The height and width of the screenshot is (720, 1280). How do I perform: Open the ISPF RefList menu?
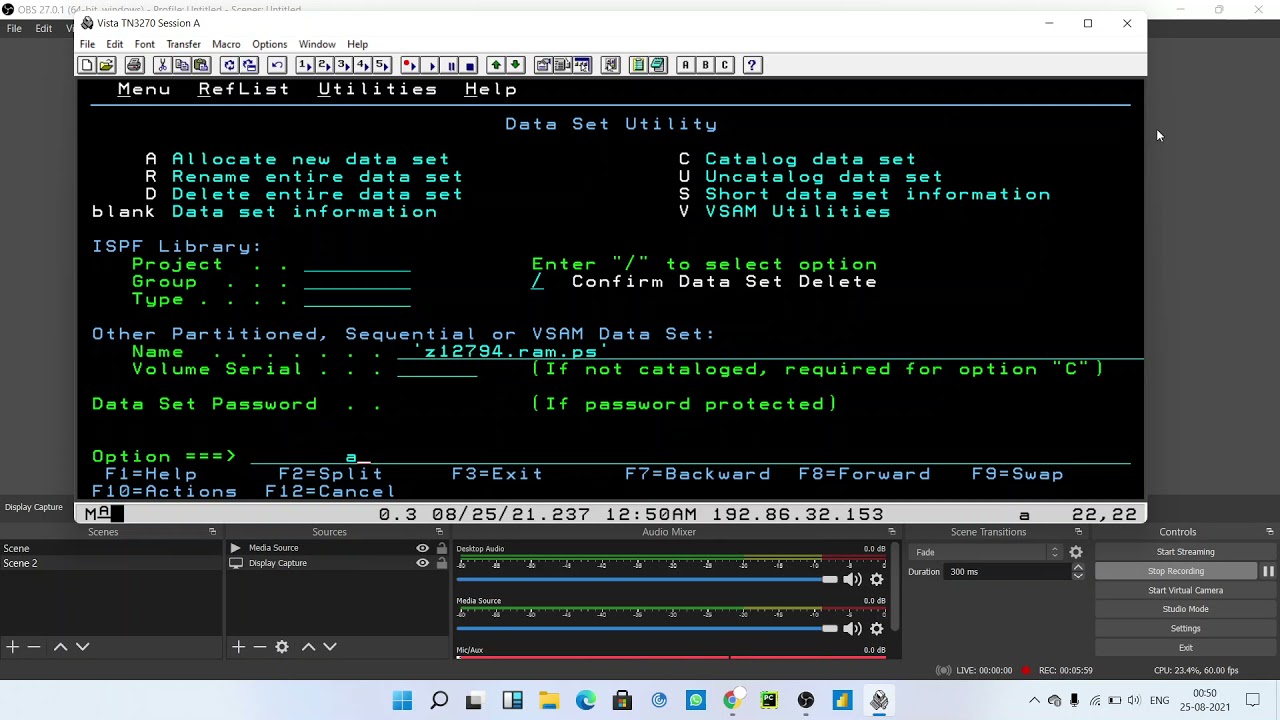[244, 89]
